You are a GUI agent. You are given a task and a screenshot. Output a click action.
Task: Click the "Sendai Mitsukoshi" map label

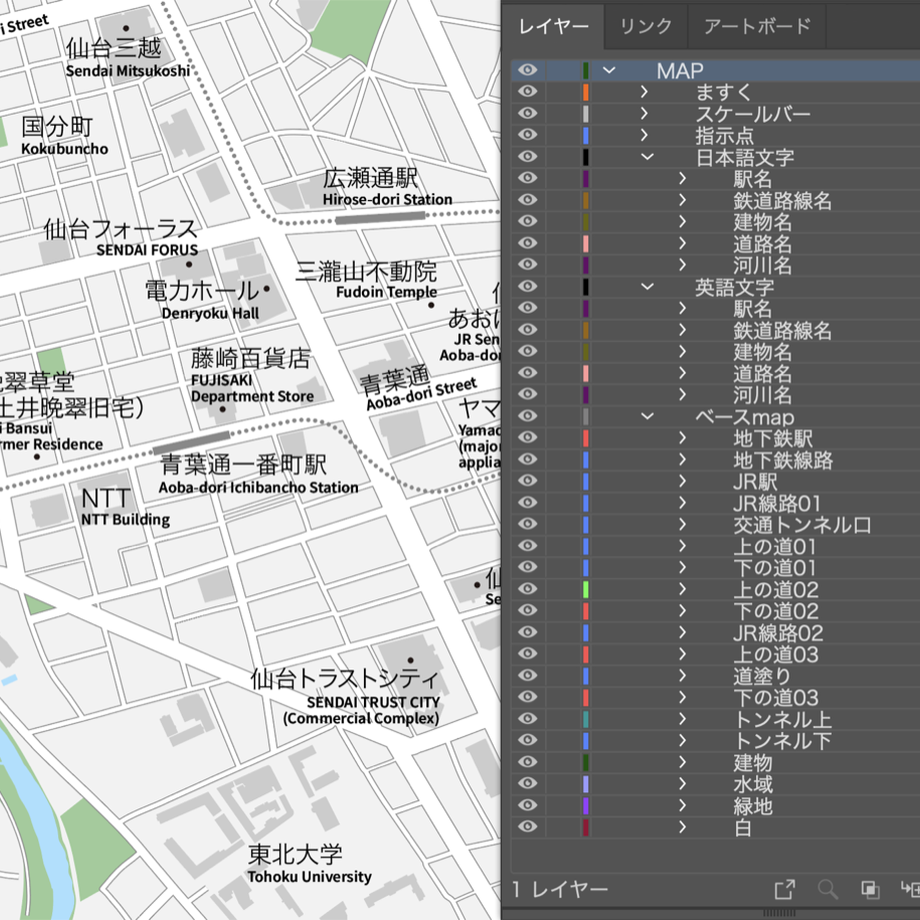[127, 71]
